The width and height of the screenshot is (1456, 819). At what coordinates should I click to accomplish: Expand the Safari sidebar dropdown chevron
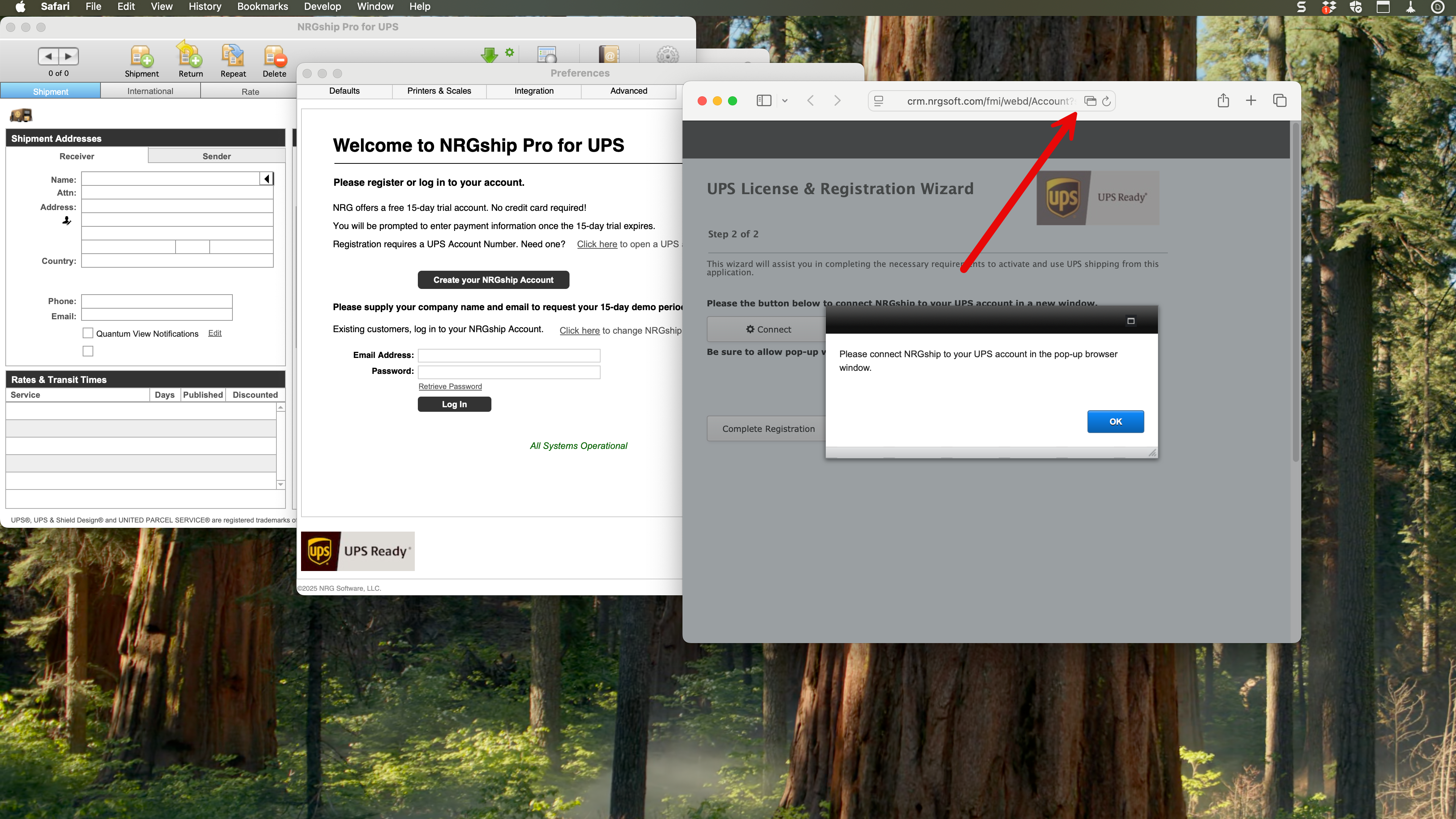point(784,100)
